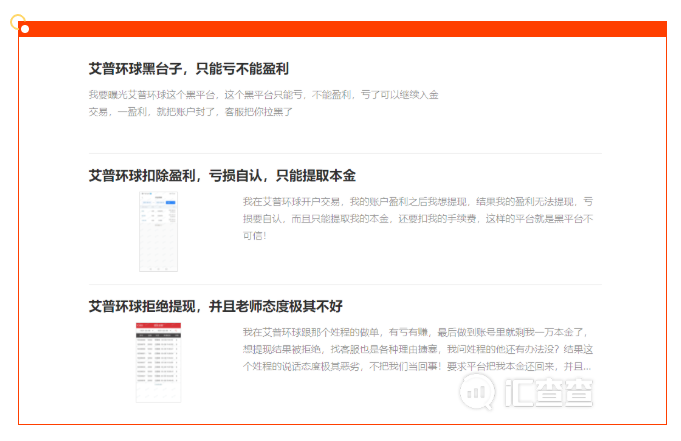Select the line 交易，一盈利，就把账户封了，客服把你拉黑了
This screenshot has width=681, height=441.
pyautogui.click(x=191, y=112)
